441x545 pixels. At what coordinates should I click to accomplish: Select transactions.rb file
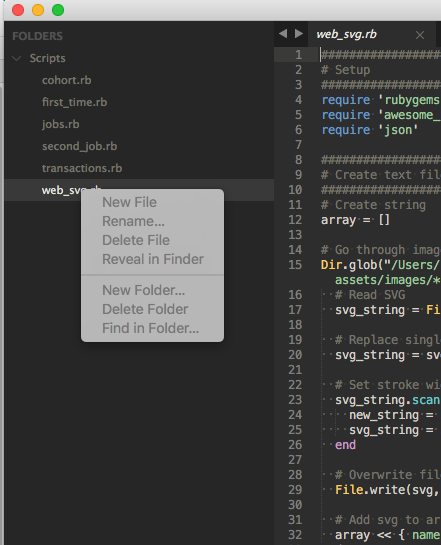click(x=82, y=168)
